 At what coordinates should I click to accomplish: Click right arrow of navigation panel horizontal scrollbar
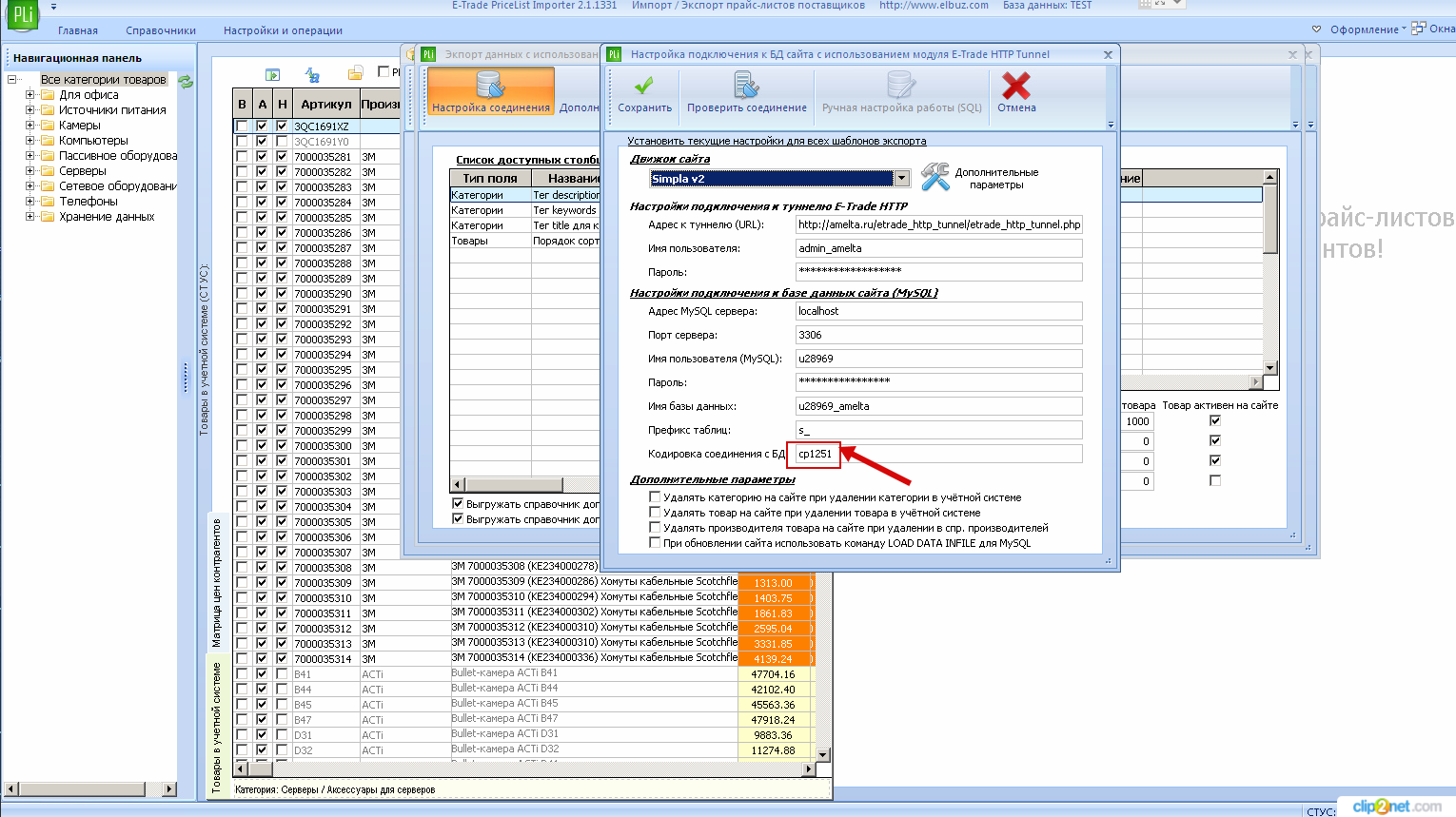click(169, 788)
